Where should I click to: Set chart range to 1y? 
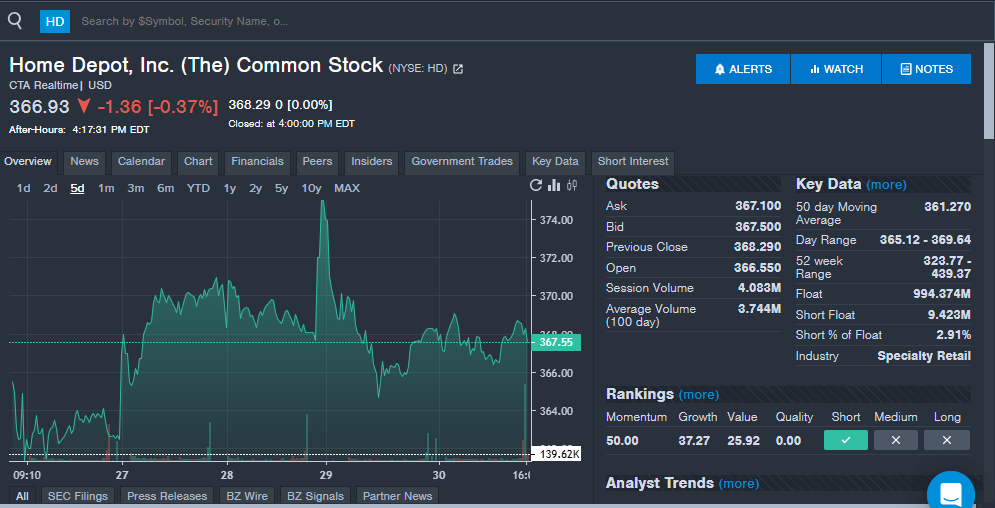[230, 188]
